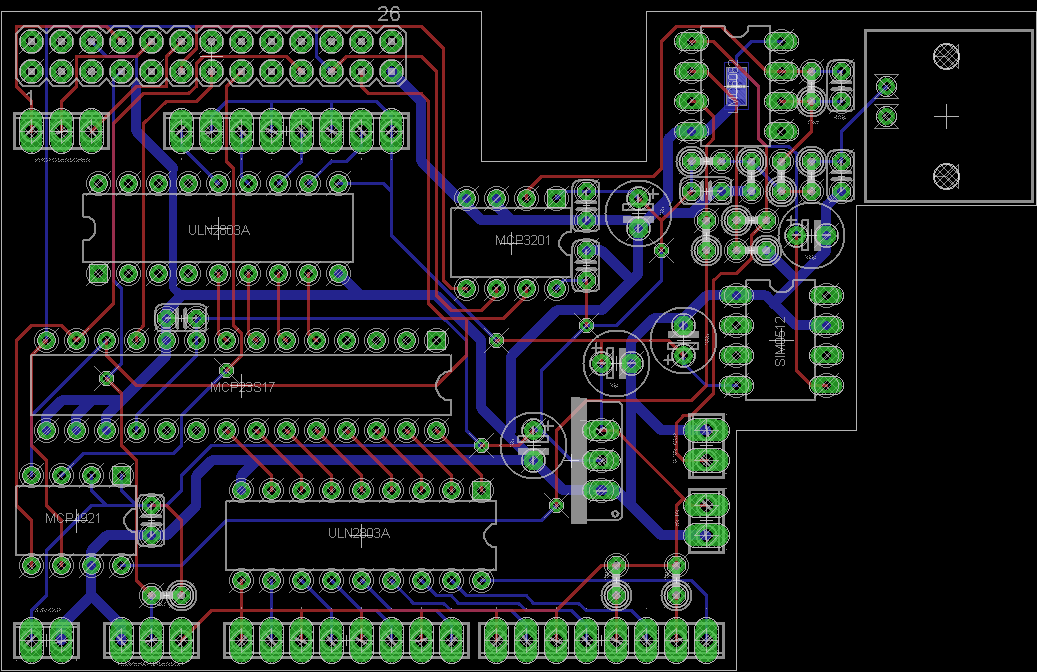Select the MCP23S17 chip label
Viewport: 1037px width, 672px height.
coord(242,387)
